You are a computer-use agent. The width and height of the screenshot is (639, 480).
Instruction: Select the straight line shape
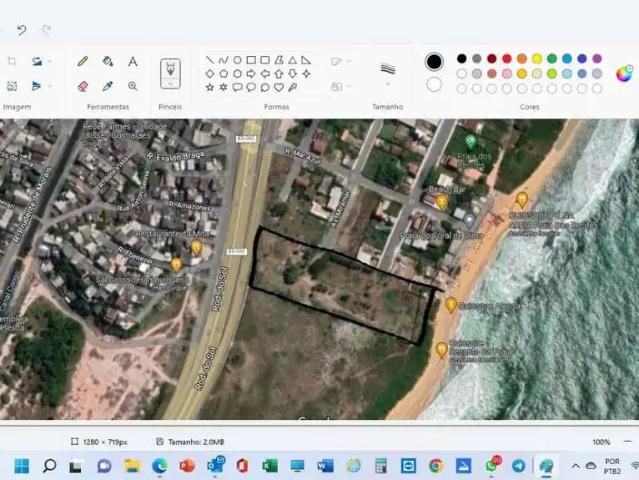click(210, 60)
